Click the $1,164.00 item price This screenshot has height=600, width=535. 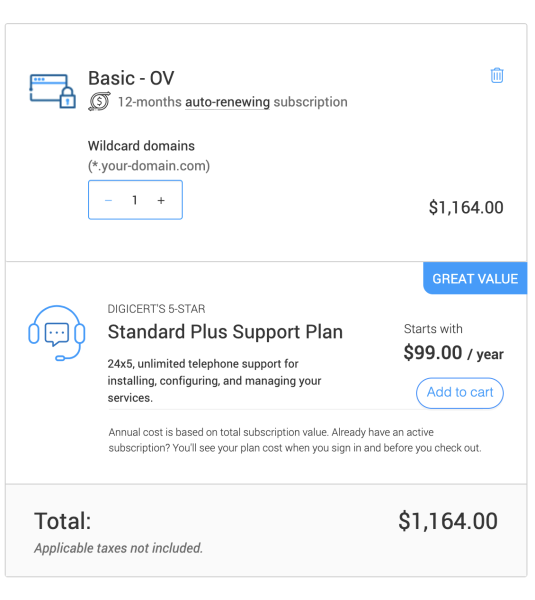click(466, 207)
